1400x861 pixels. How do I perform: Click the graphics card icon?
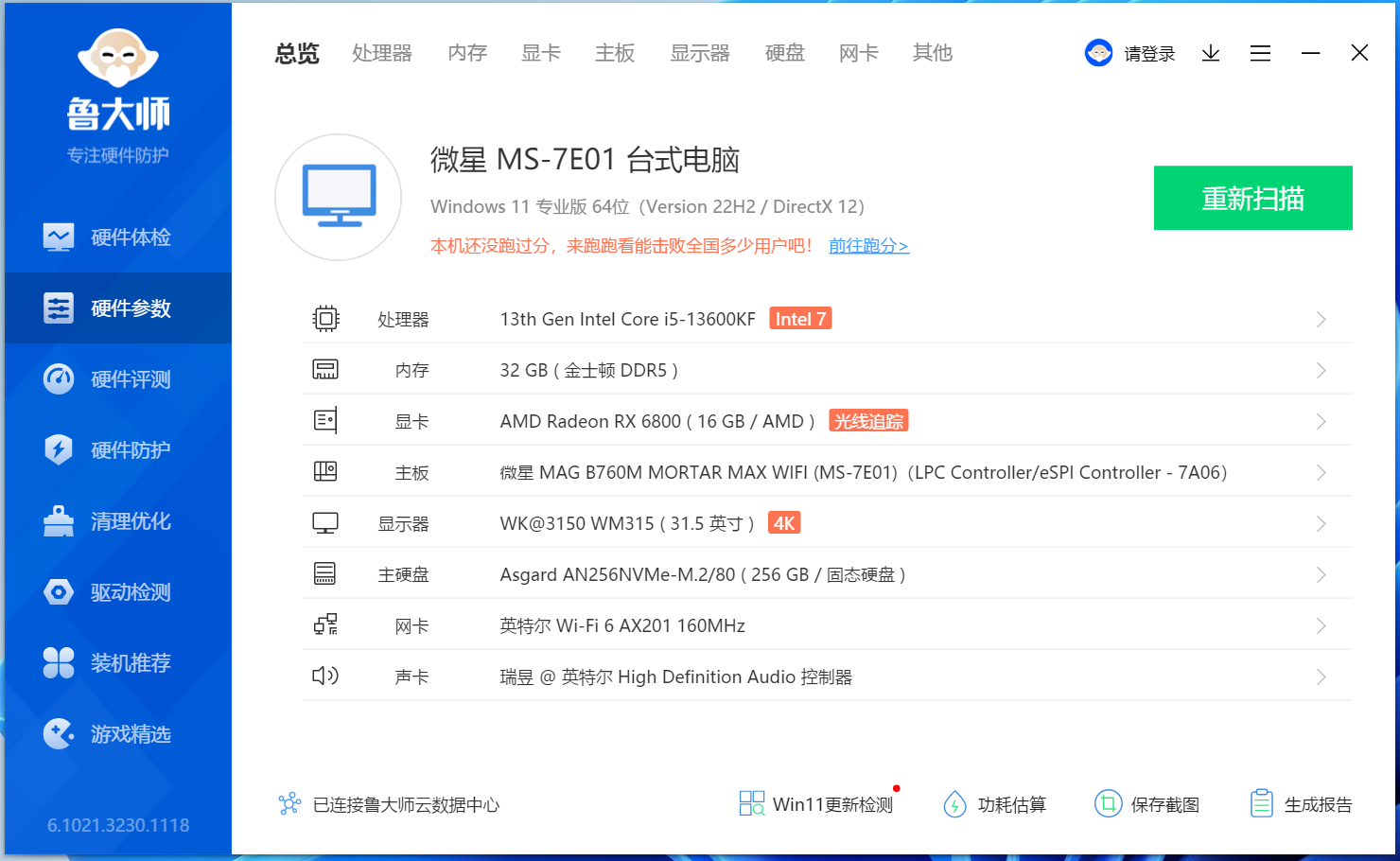click(x=325, y=421)
